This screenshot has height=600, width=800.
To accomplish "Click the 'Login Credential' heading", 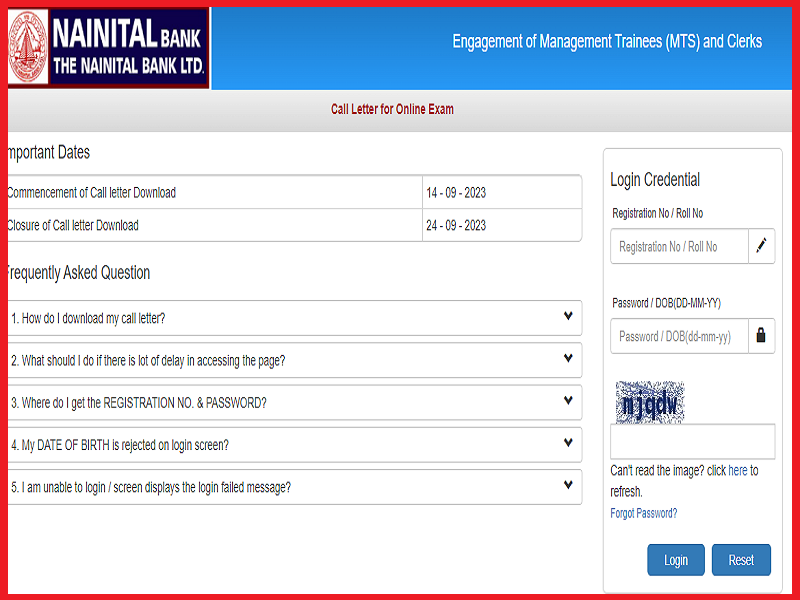I will pyautogui.click(x=655, y=180).
